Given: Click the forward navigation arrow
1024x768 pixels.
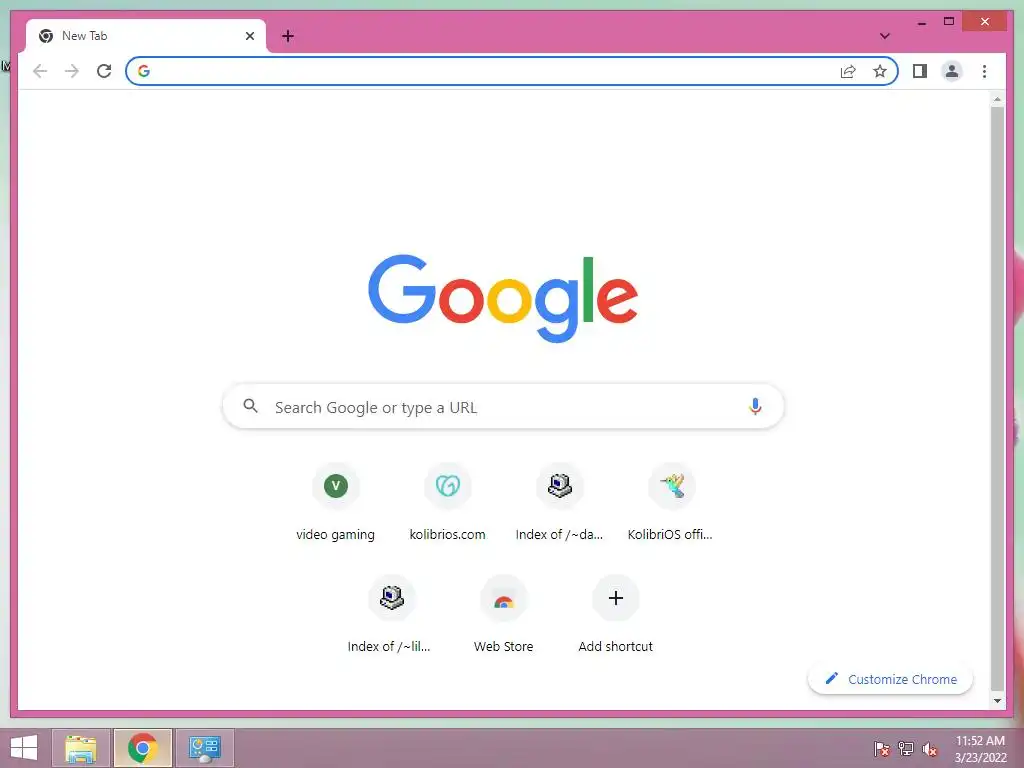Looking at the screenshot, I should (72, 71).
